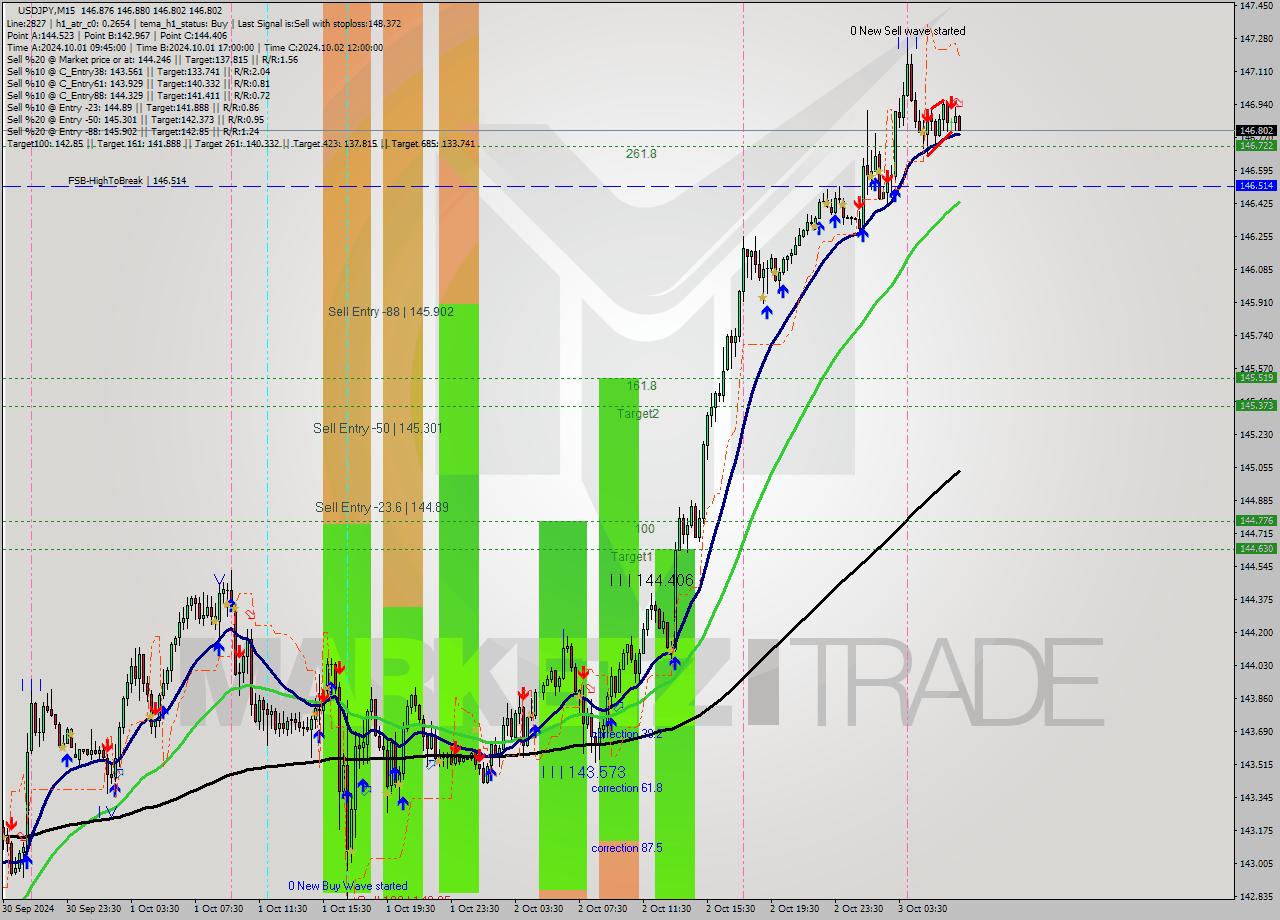Click the 'Sell %10 @ Entry -23: 144.89' line
Image resolution: width=1280 pixels, height=920 pixels.
132,108
